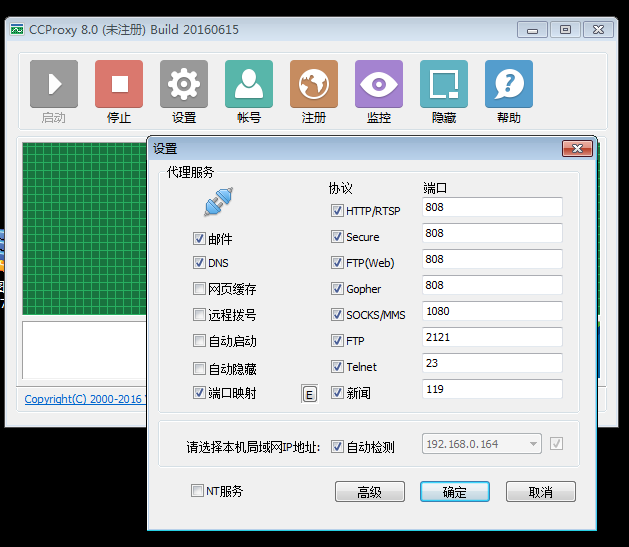The width and height of the screenshot is (629, 547).
Task: Click the 请选择本机局域网IP地址 label
Action: point(253,447)
